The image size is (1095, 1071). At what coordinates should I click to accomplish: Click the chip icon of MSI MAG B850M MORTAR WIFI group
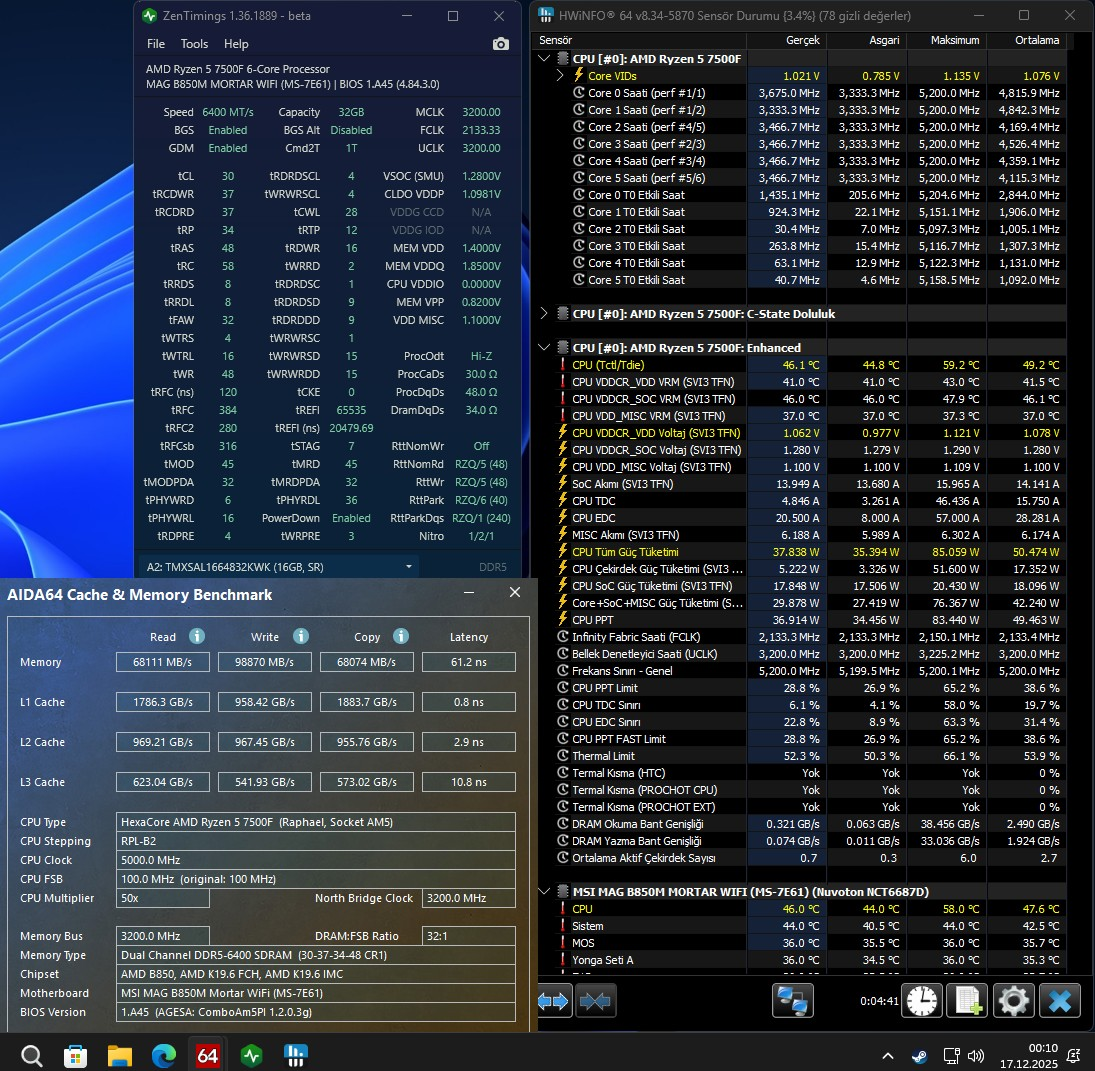tap(563, 892)
